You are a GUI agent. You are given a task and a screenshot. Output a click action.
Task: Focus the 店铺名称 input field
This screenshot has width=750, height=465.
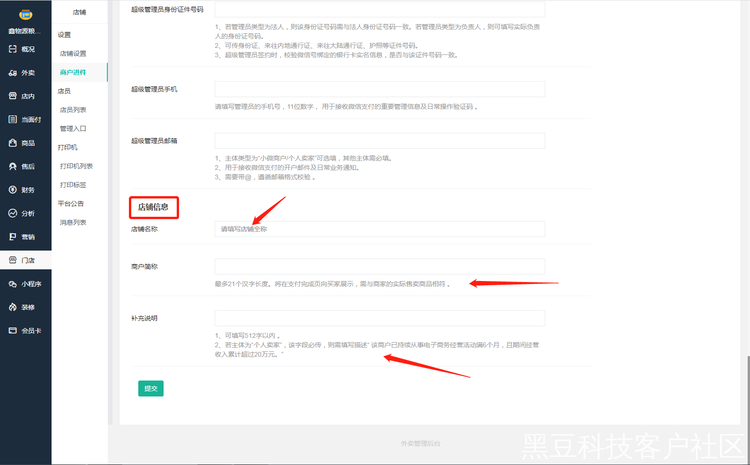(x=380, y=229)
